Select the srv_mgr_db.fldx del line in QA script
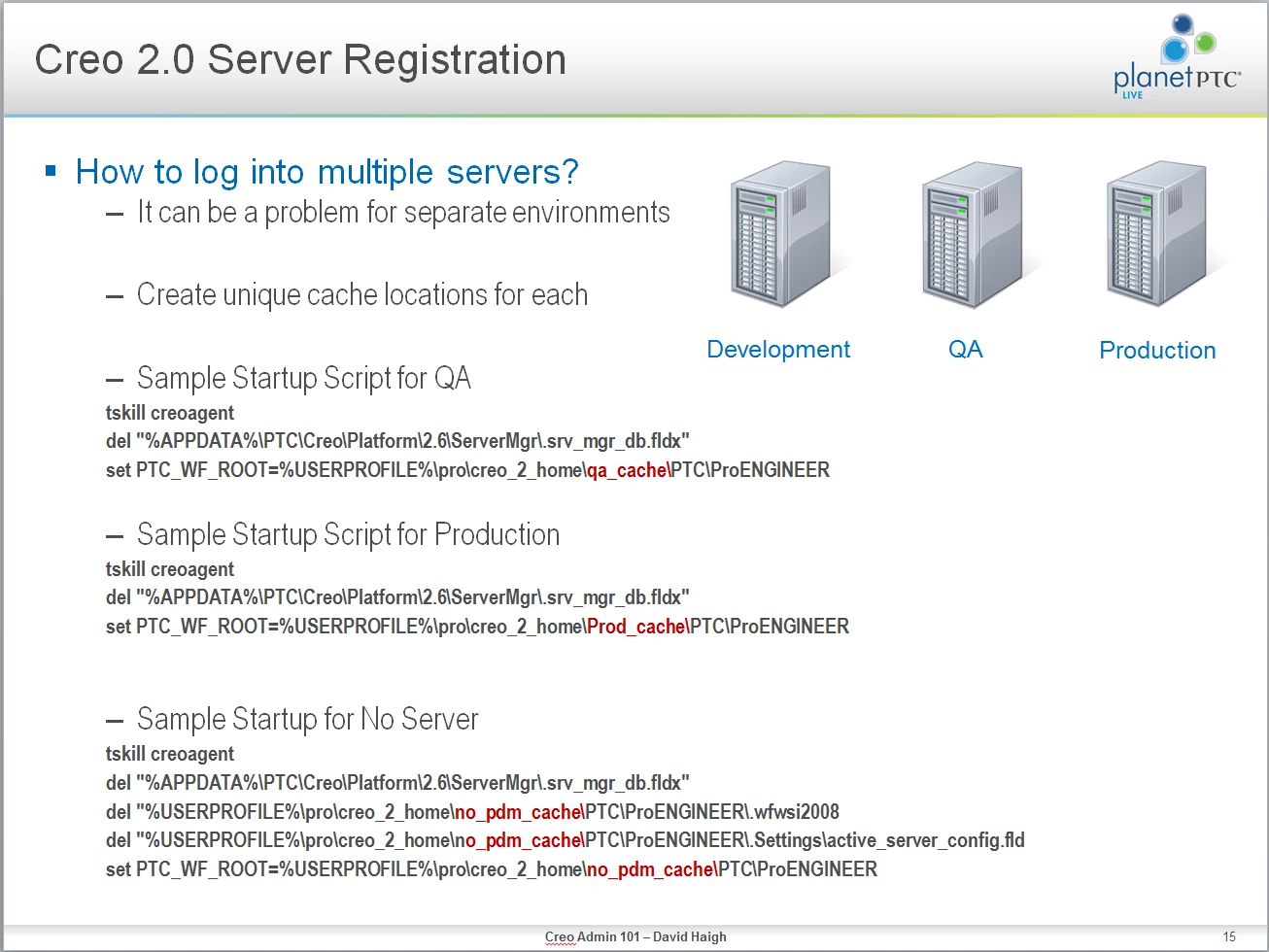Screen dimensions: 1269x952 click(397, 441)
